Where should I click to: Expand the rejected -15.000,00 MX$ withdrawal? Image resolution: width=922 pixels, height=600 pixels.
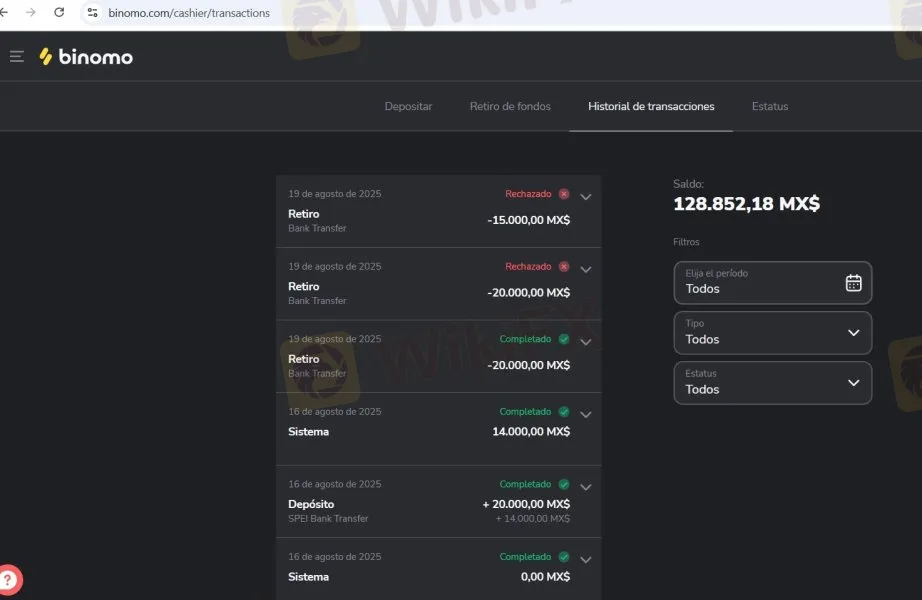[586, 197]
